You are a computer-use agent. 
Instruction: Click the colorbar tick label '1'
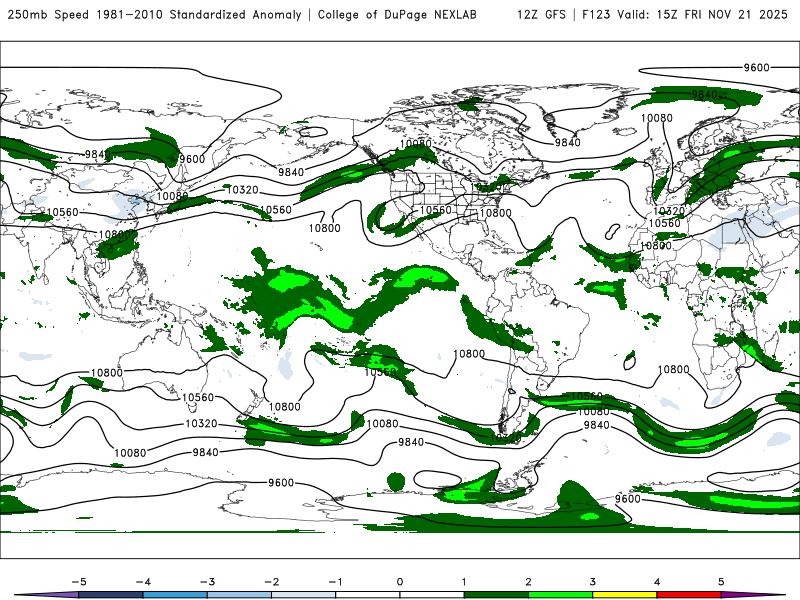coord(464,582)
